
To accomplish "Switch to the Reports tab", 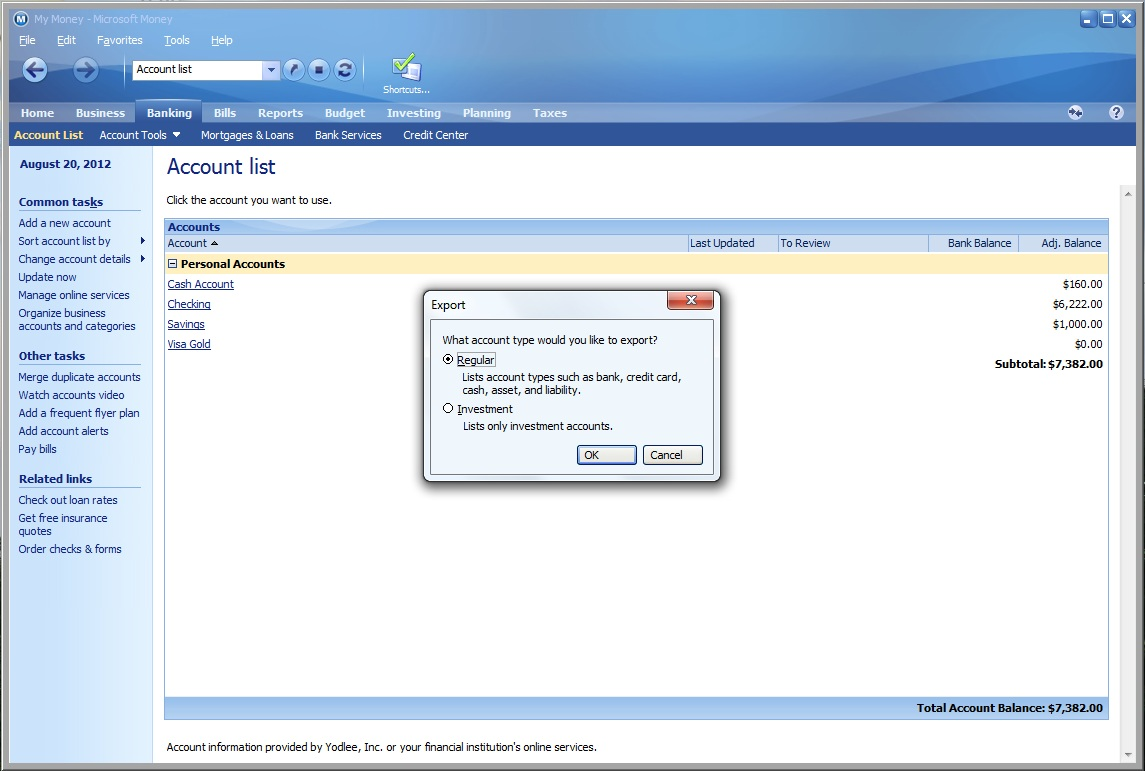I will click(280, 112).
